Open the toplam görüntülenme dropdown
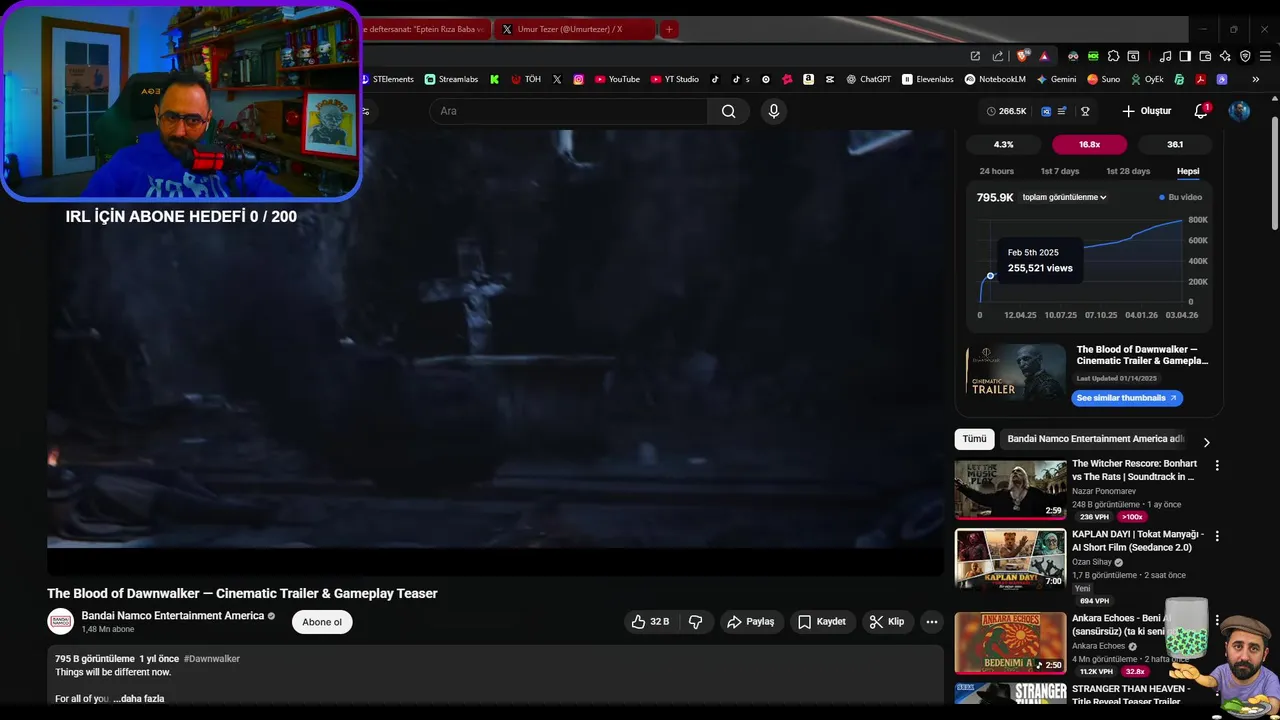Image resolution: width=1280 pixels, height=720 pixels. click(x=1064, y=197)
